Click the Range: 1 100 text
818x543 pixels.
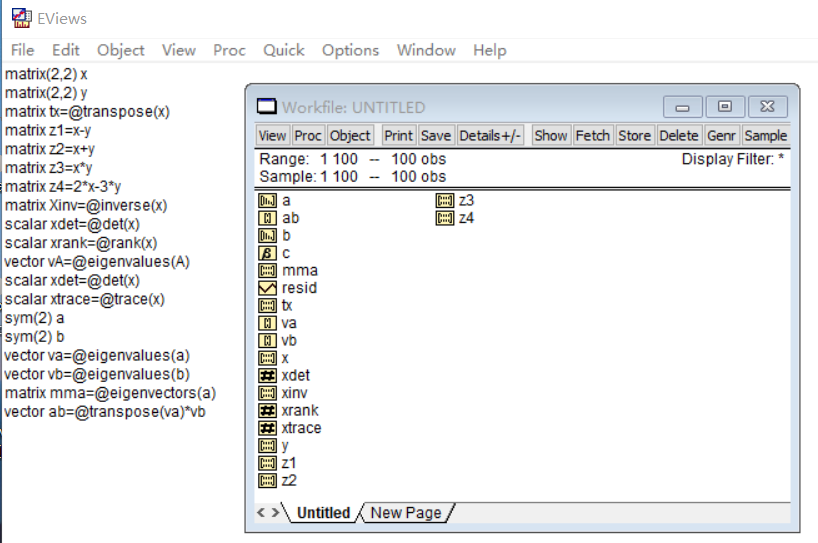pyautogui.click(x=309, y=159)
